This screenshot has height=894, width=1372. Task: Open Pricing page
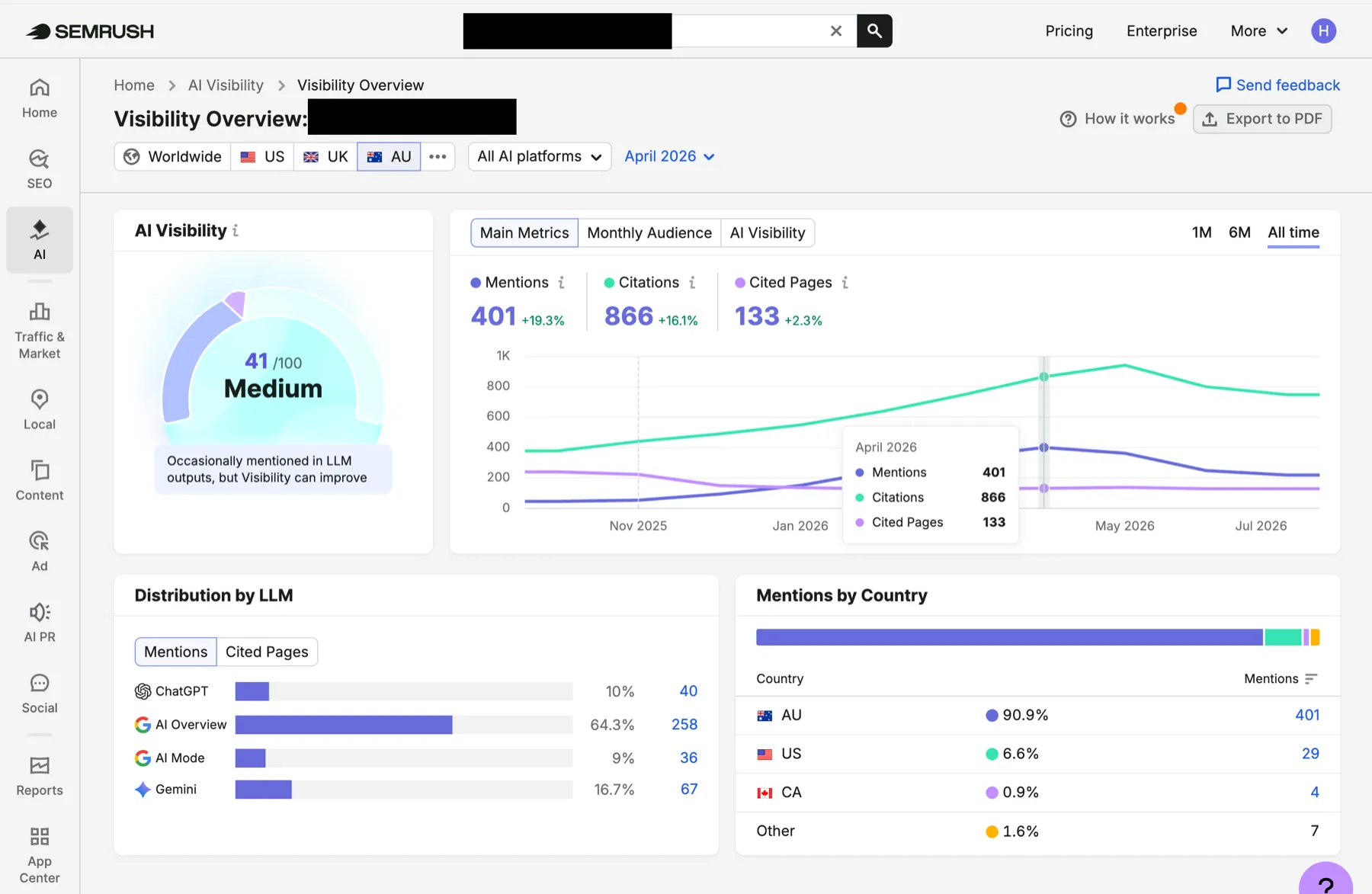1069,31
